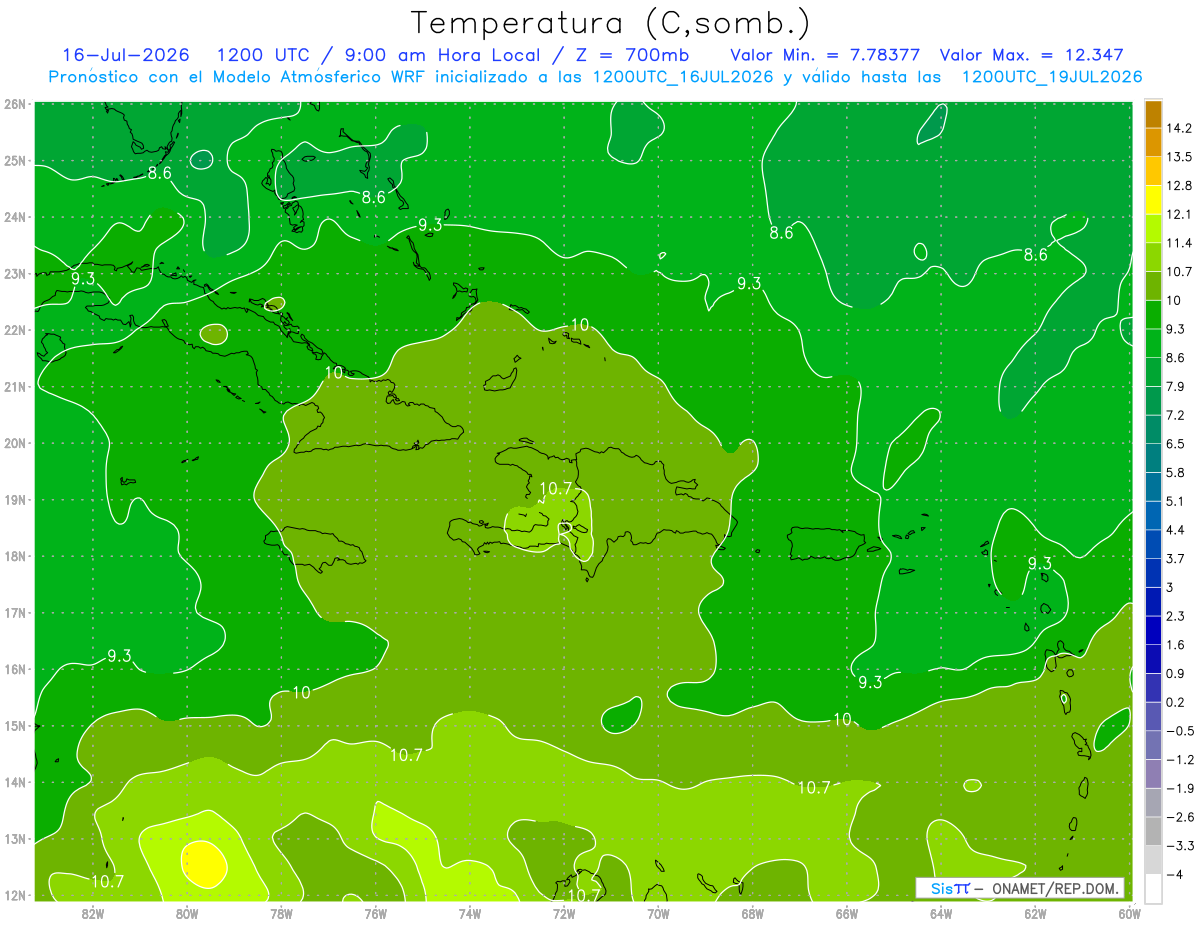1200x927 pixels.
Task: Click the '12.8' colorbar legend value
Action: (1180, 186)
